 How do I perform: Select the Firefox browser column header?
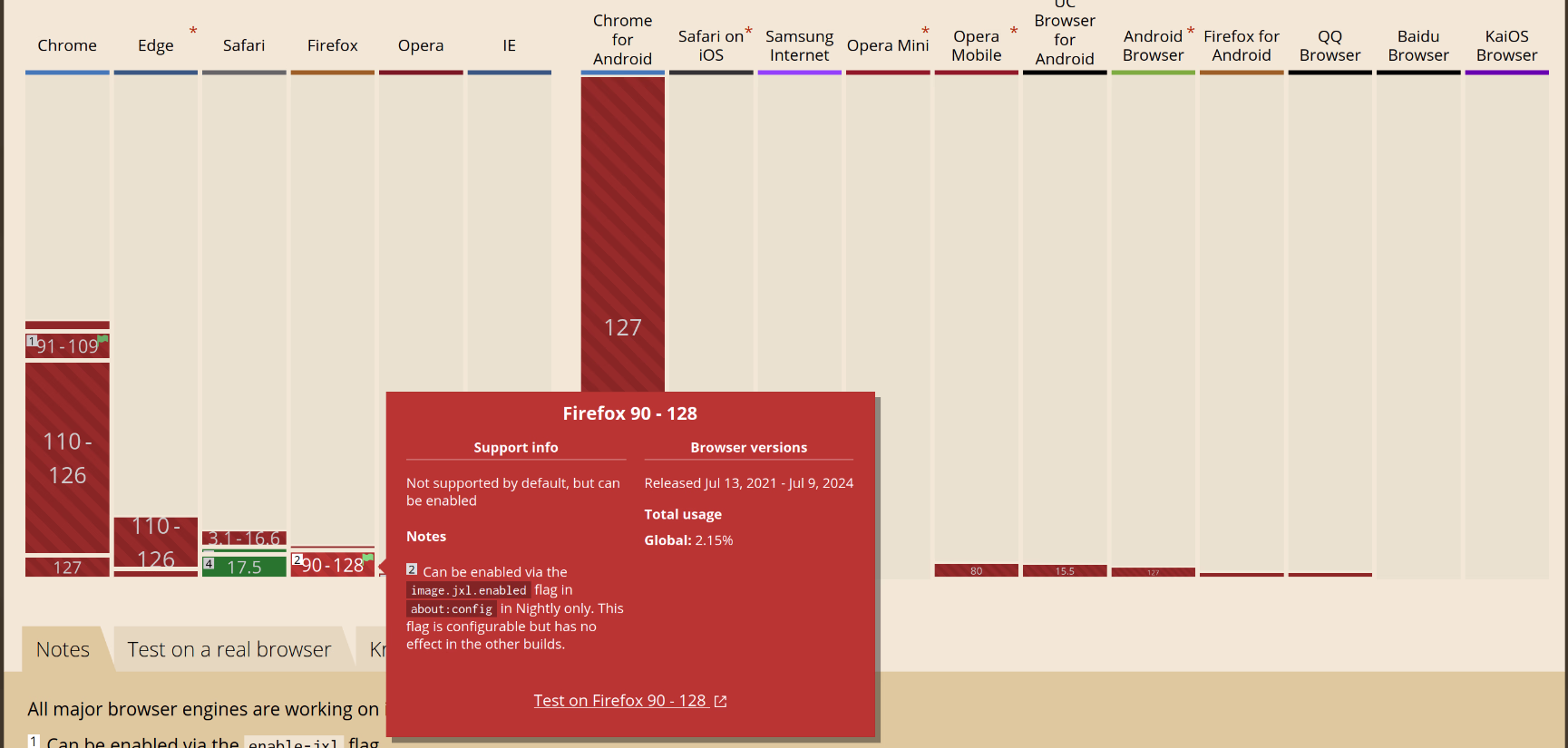point(333,45)
